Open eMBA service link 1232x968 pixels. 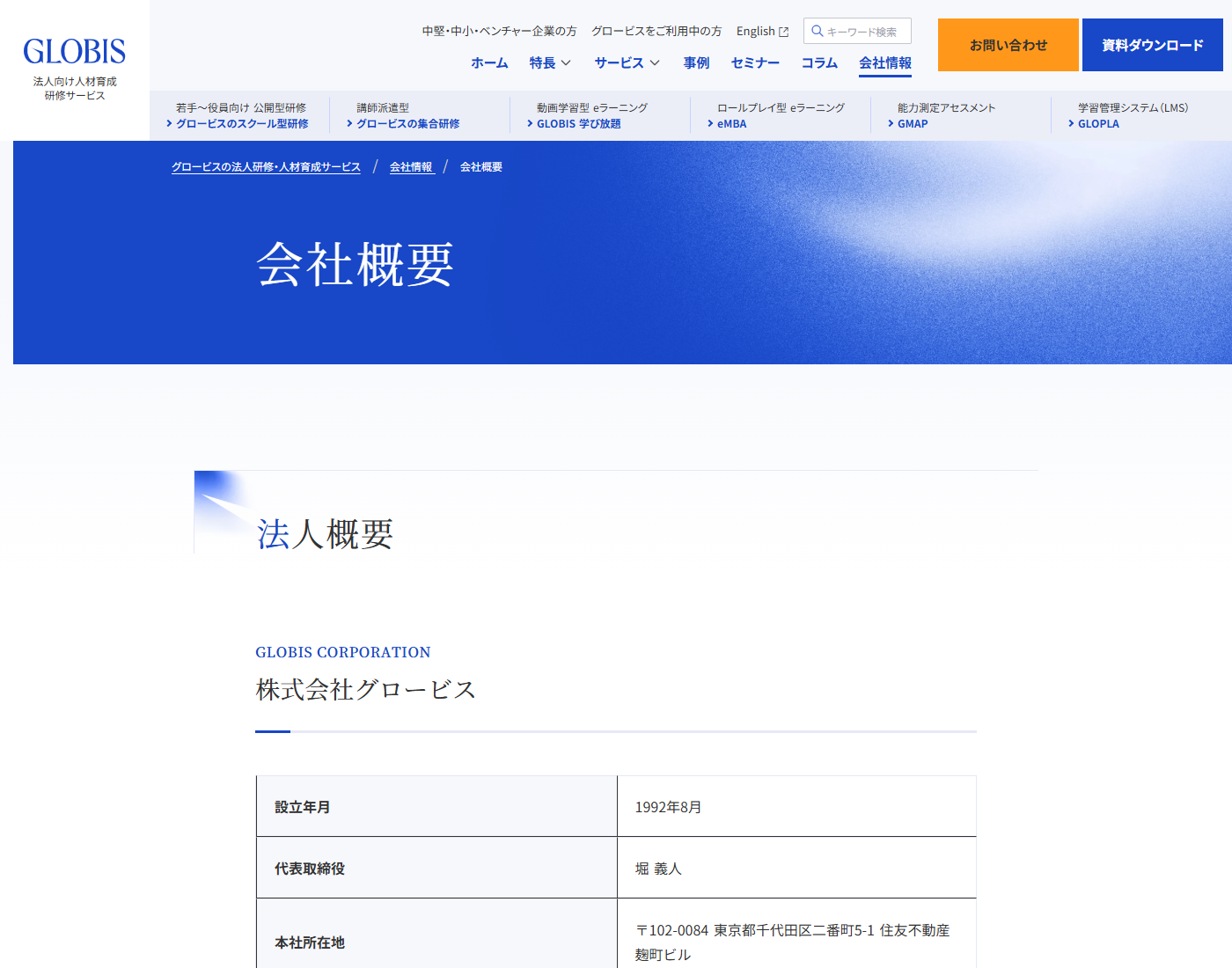[x=731, y=124]
